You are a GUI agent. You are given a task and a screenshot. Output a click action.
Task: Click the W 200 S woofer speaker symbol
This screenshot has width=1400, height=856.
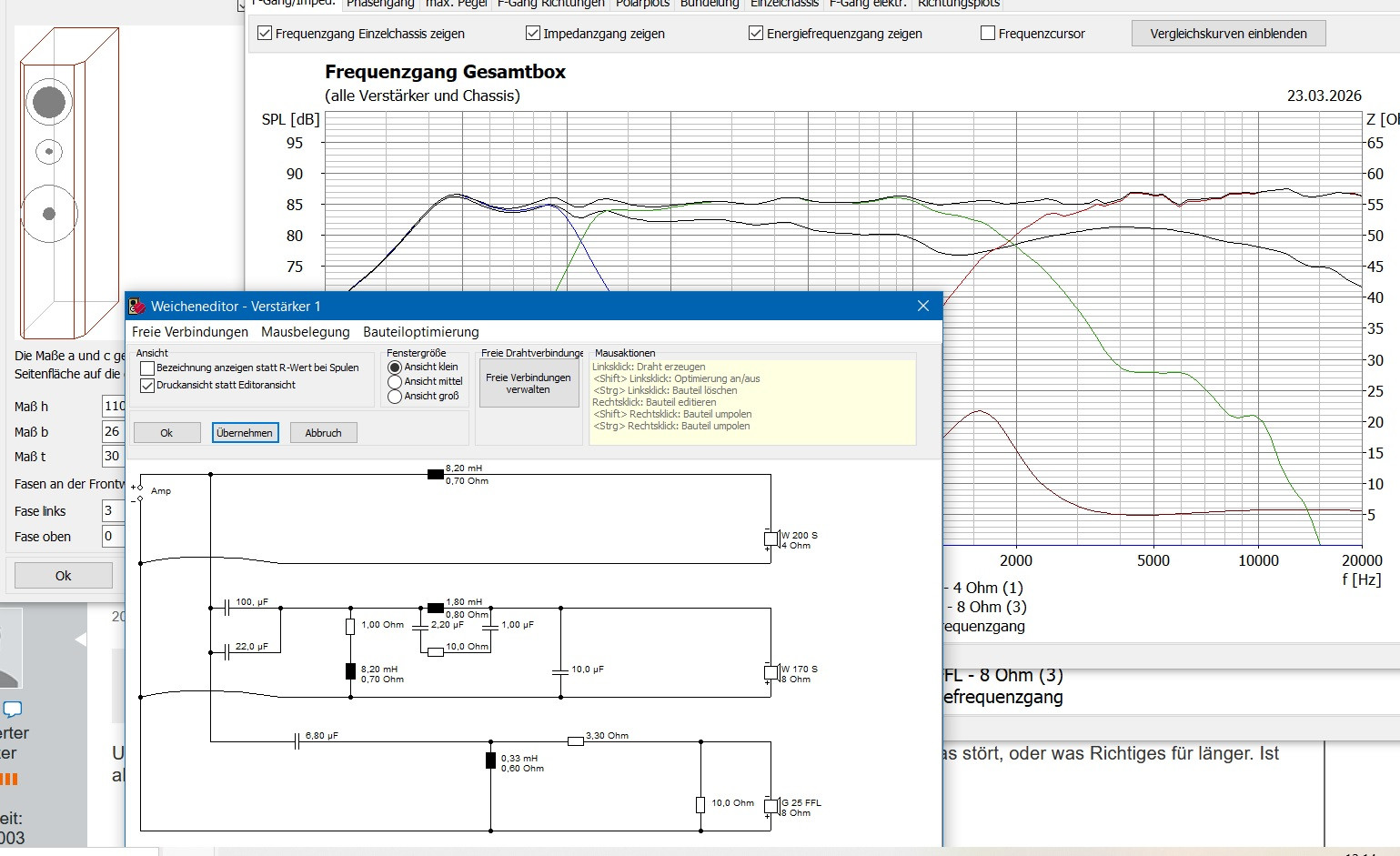coord(771,539)
